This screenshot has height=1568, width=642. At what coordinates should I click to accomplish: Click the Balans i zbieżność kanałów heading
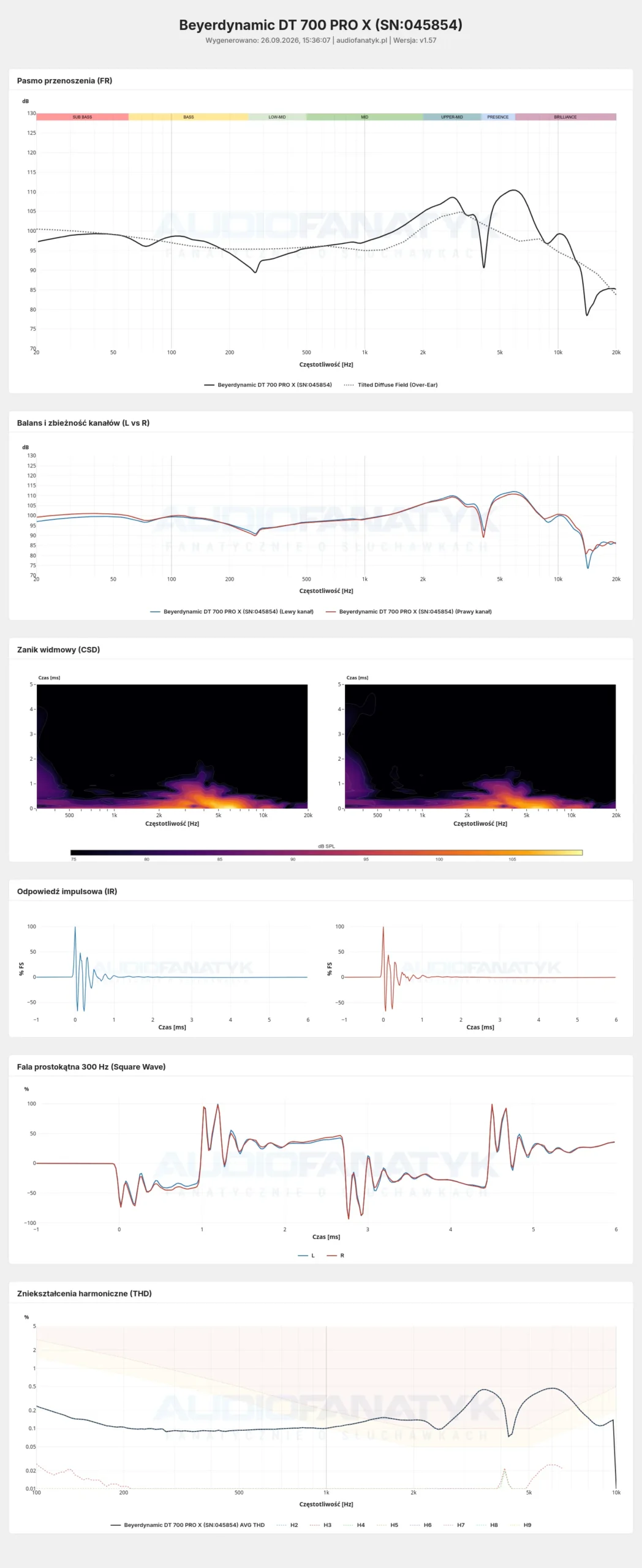pyautogui.click(x=83, y=423)
